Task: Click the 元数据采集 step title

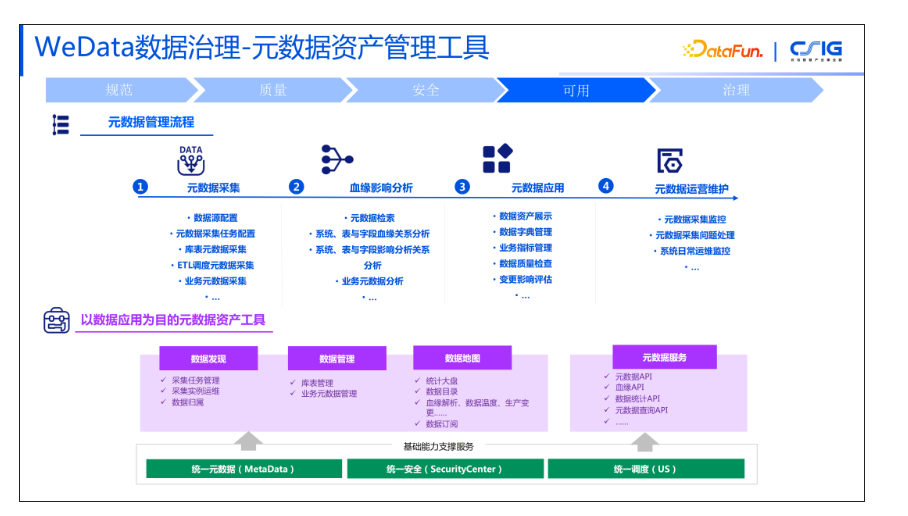Action: pos(213,188)
